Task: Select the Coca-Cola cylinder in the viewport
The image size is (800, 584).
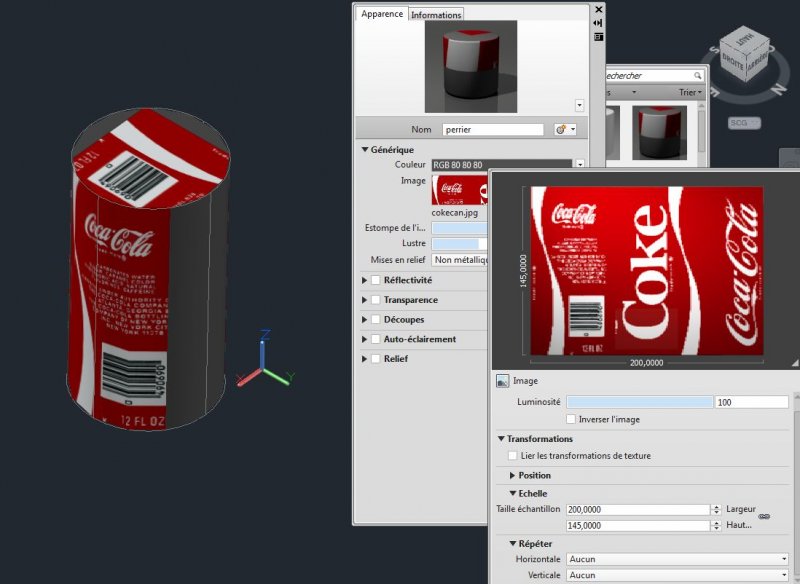Action: coord(148,269)
